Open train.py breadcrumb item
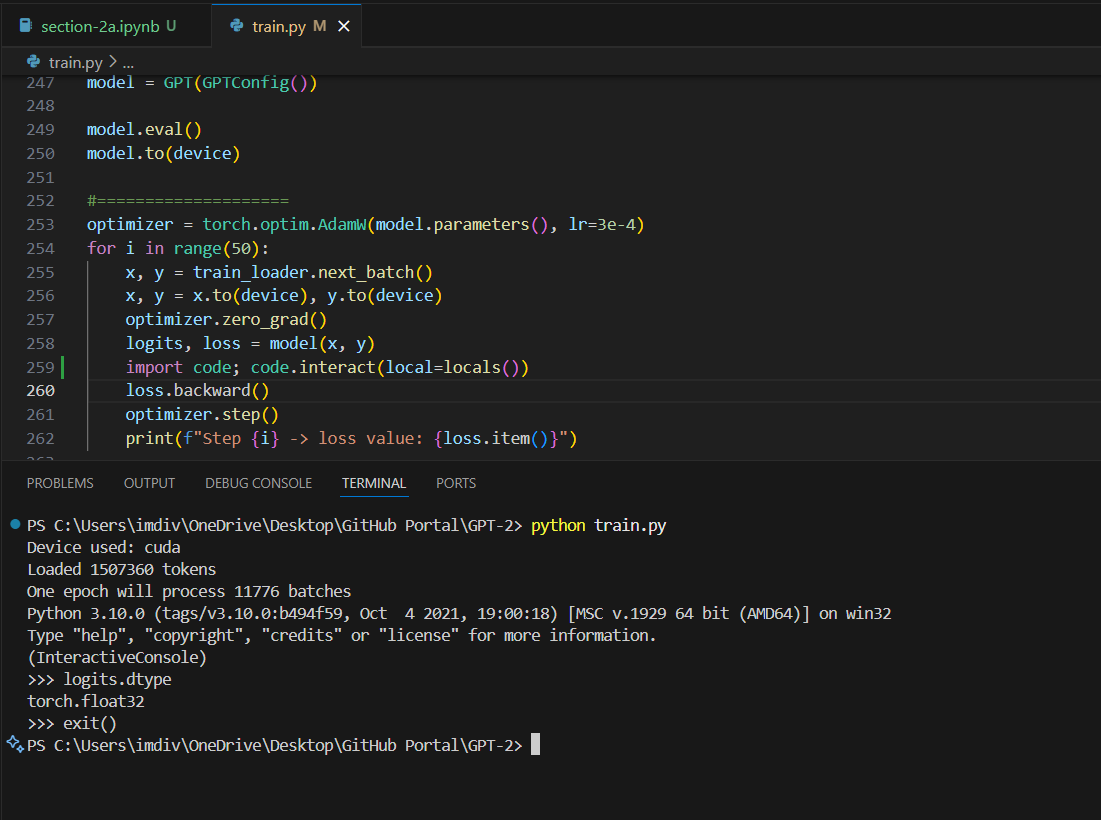Image resolution: width=1101 pixels, height=820 pixels. (75, 62)
